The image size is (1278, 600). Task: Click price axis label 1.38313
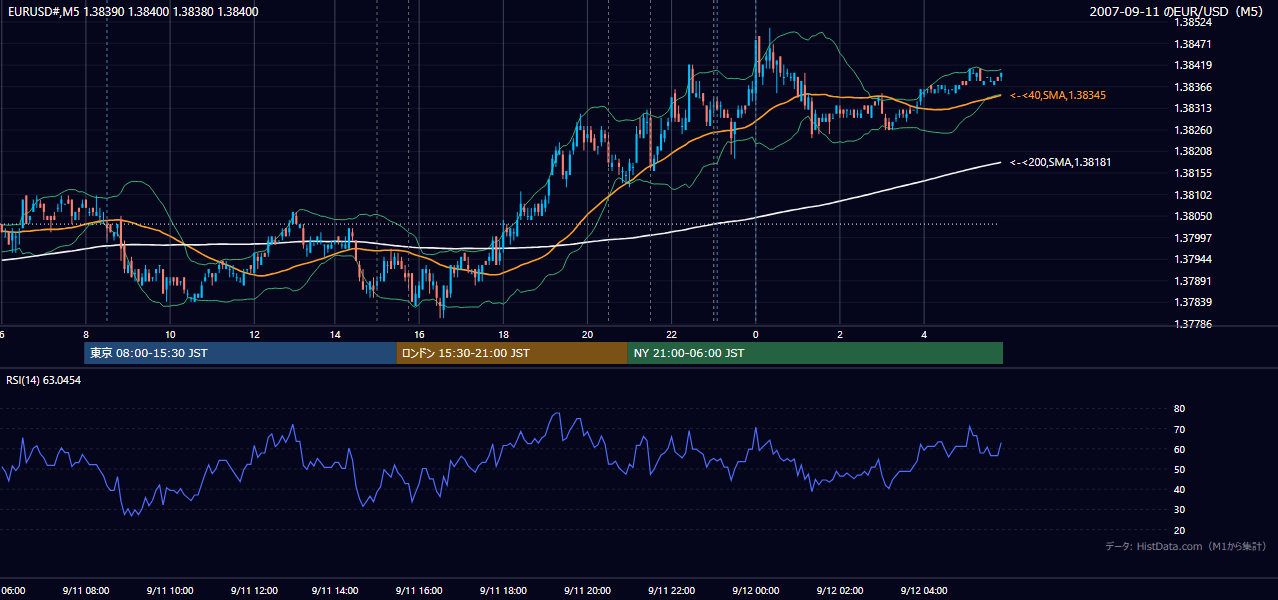tap(1193, 108)
